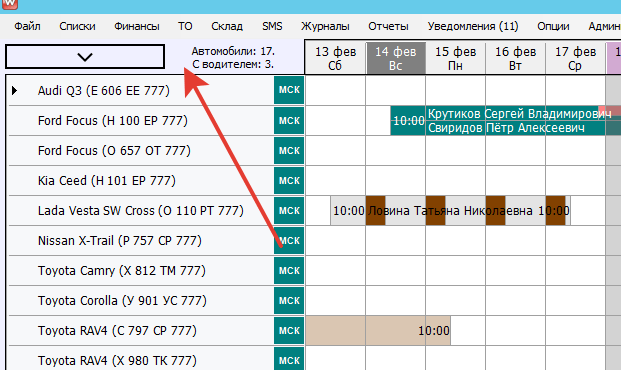
Task: Click МСК badge on Toyota RAV4 Х 980 row
Action: click(289, 359)
